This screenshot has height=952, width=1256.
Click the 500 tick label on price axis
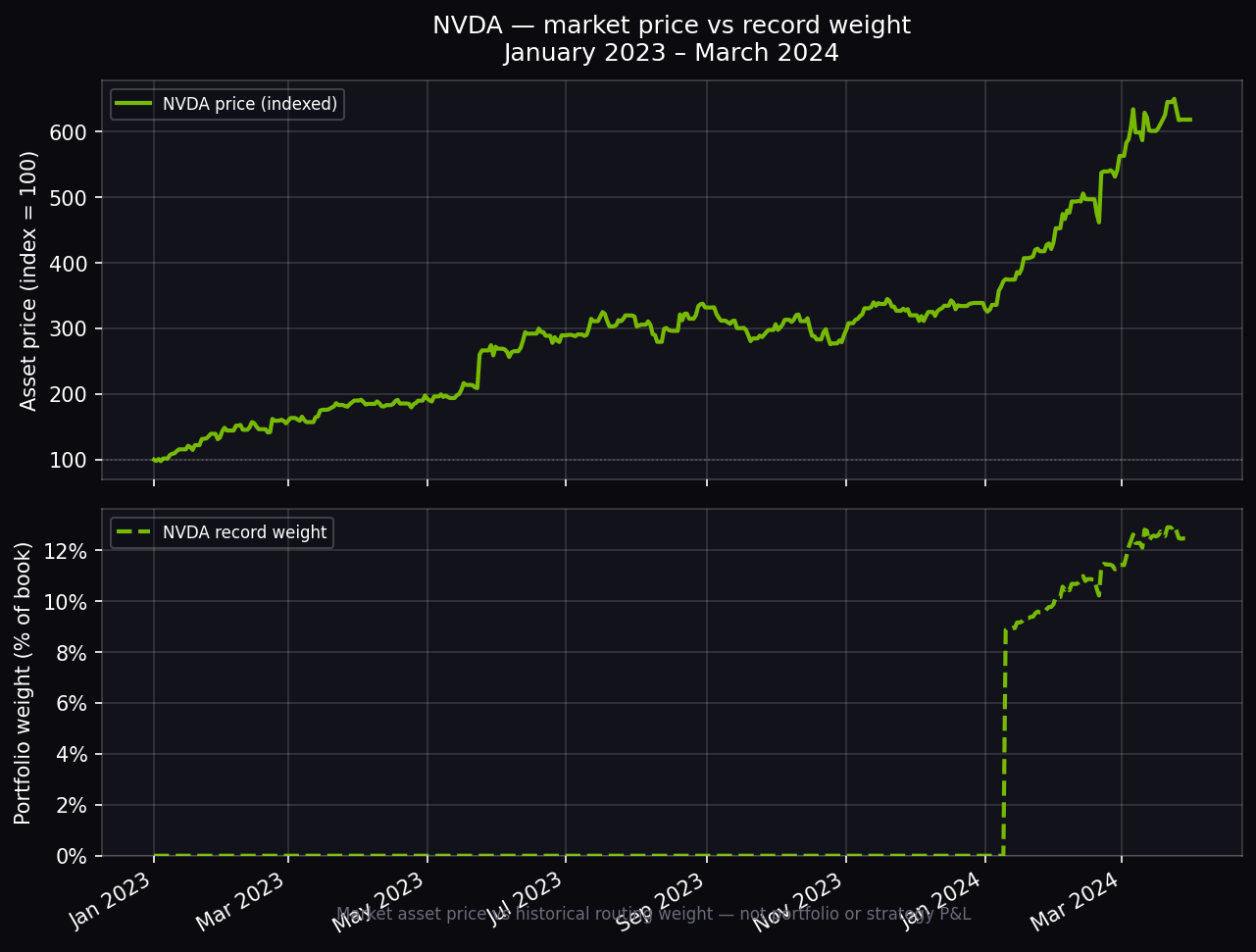(x=70, y=198)
